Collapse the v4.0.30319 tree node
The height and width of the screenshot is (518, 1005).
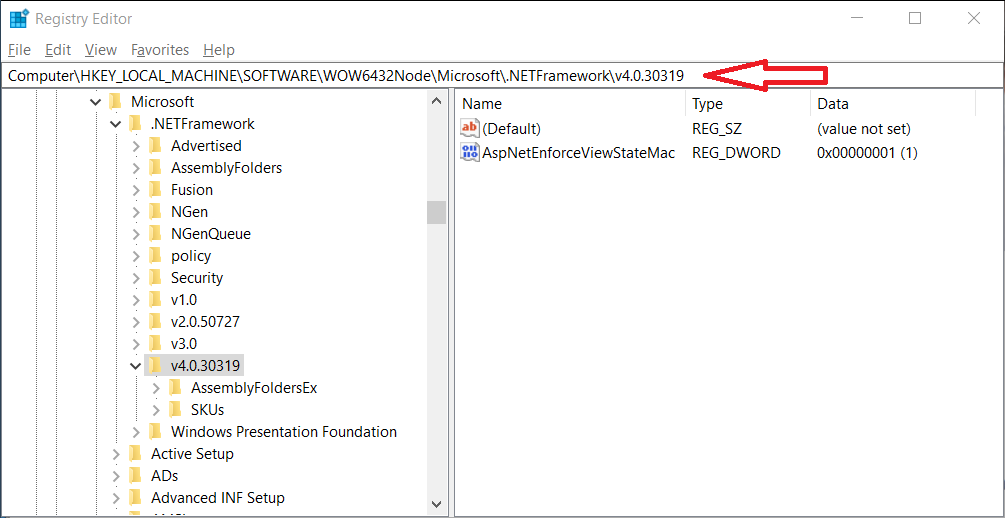pos(136,366)
